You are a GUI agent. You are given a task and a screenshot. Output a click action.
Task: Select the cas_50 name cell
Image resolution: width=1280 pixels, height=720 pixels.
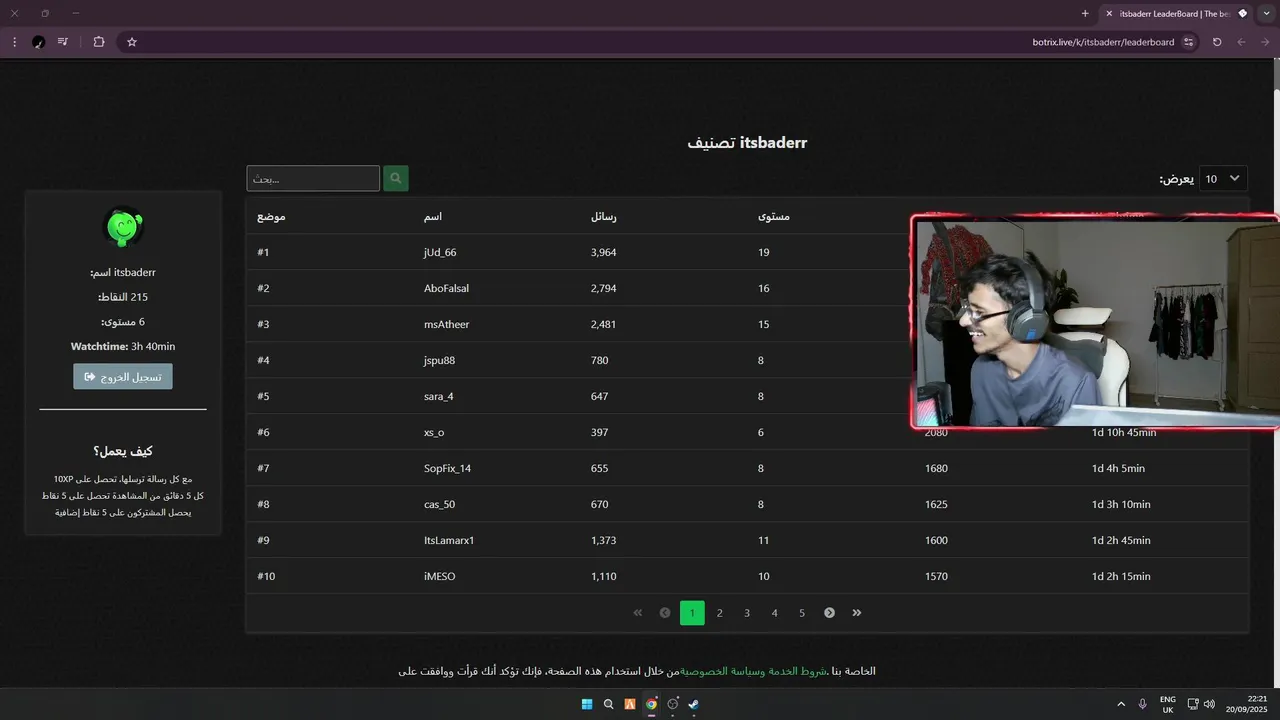[439, 504]
